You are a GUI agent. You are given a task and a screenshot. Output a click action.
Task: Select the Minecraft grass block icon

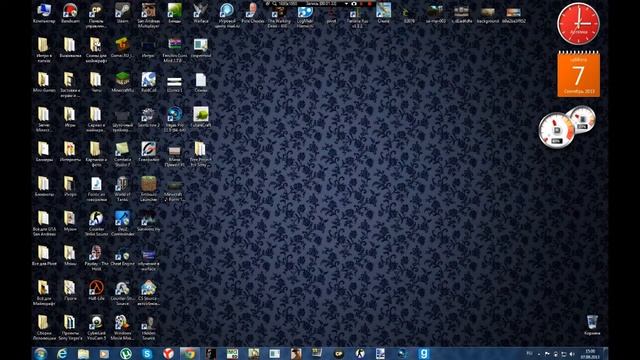122,82
